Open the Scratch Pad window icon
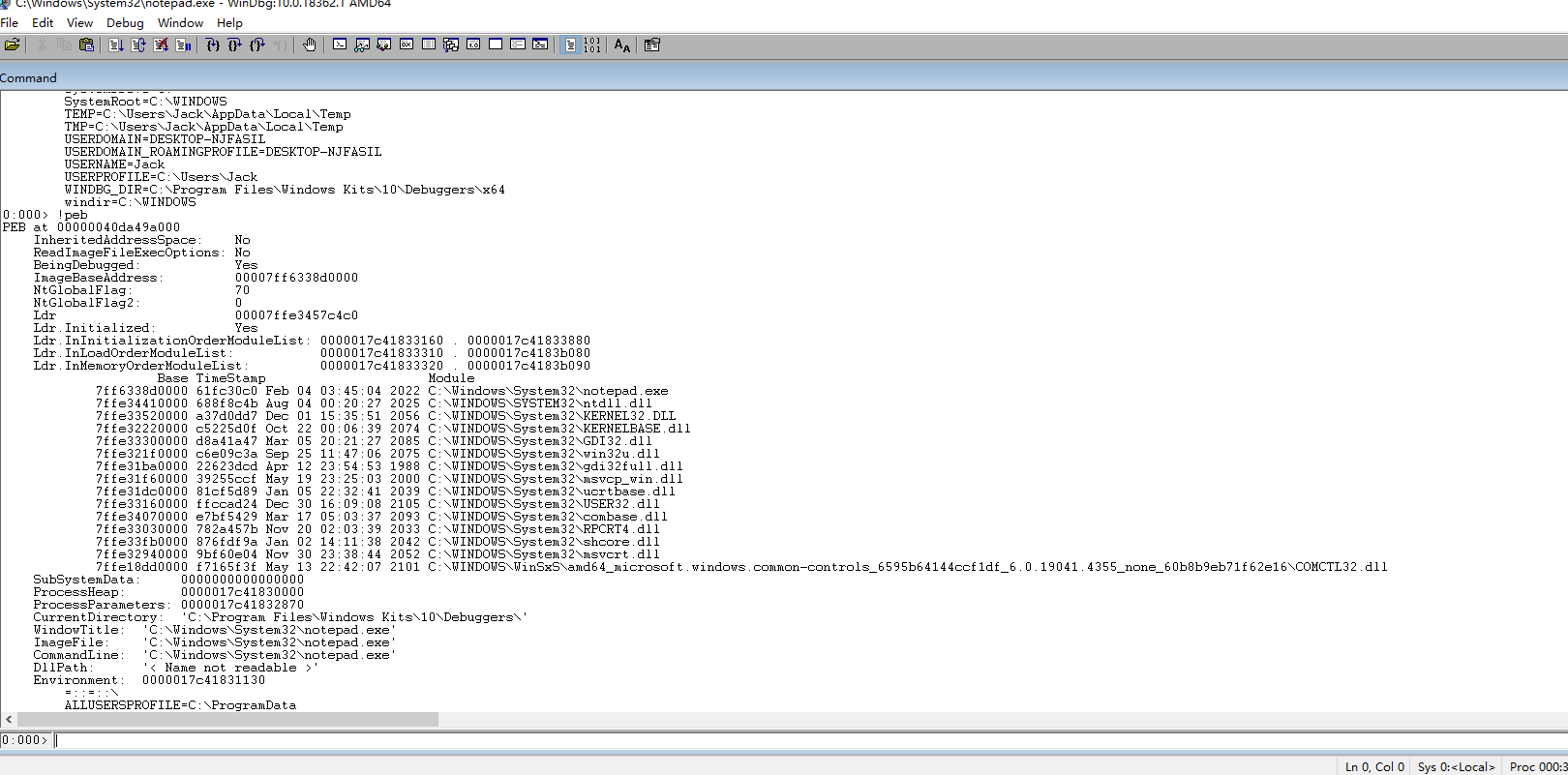The width and height of the screenshot is (1568, 775). [496, 45]
